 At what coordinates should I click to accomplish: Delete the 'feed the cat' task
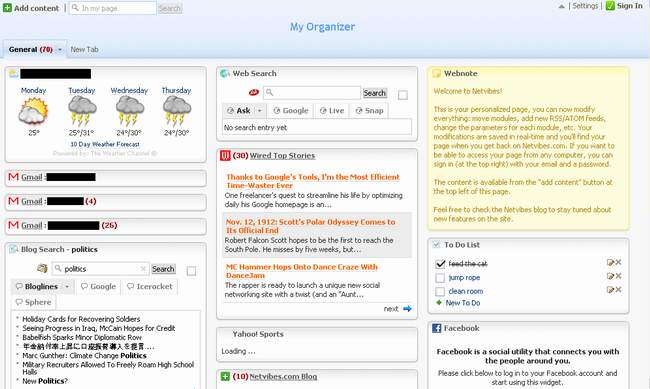[x=618, y=263]
